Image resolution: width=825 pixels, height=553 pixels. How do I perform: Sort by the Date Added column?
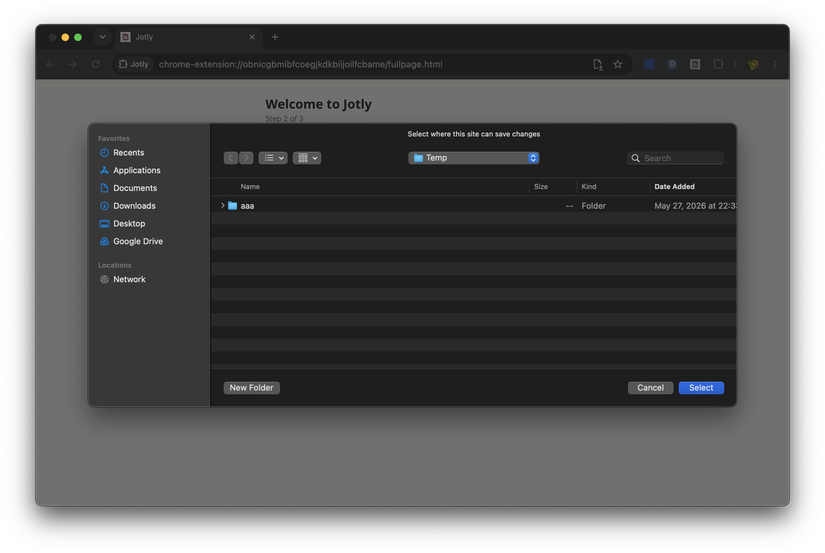pyautogui.click(x=675, y=187)
